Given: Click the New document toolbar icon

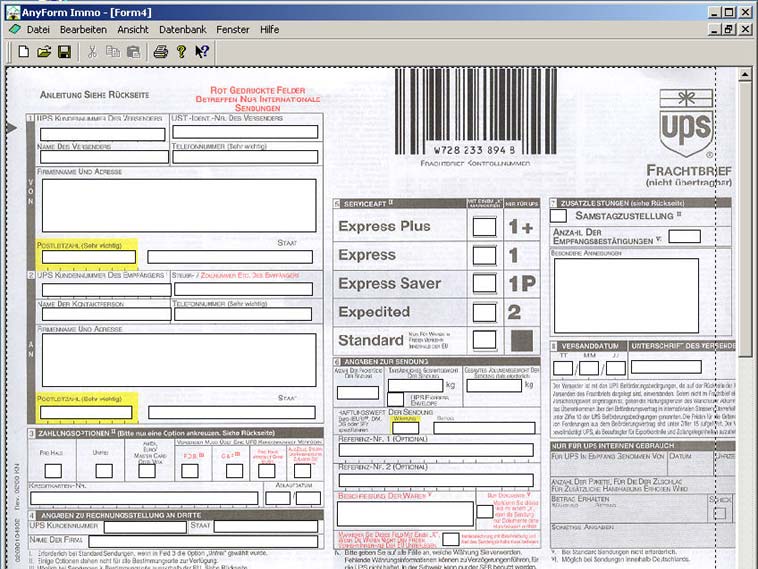Looking at the screenshot, I should point(24,51).
